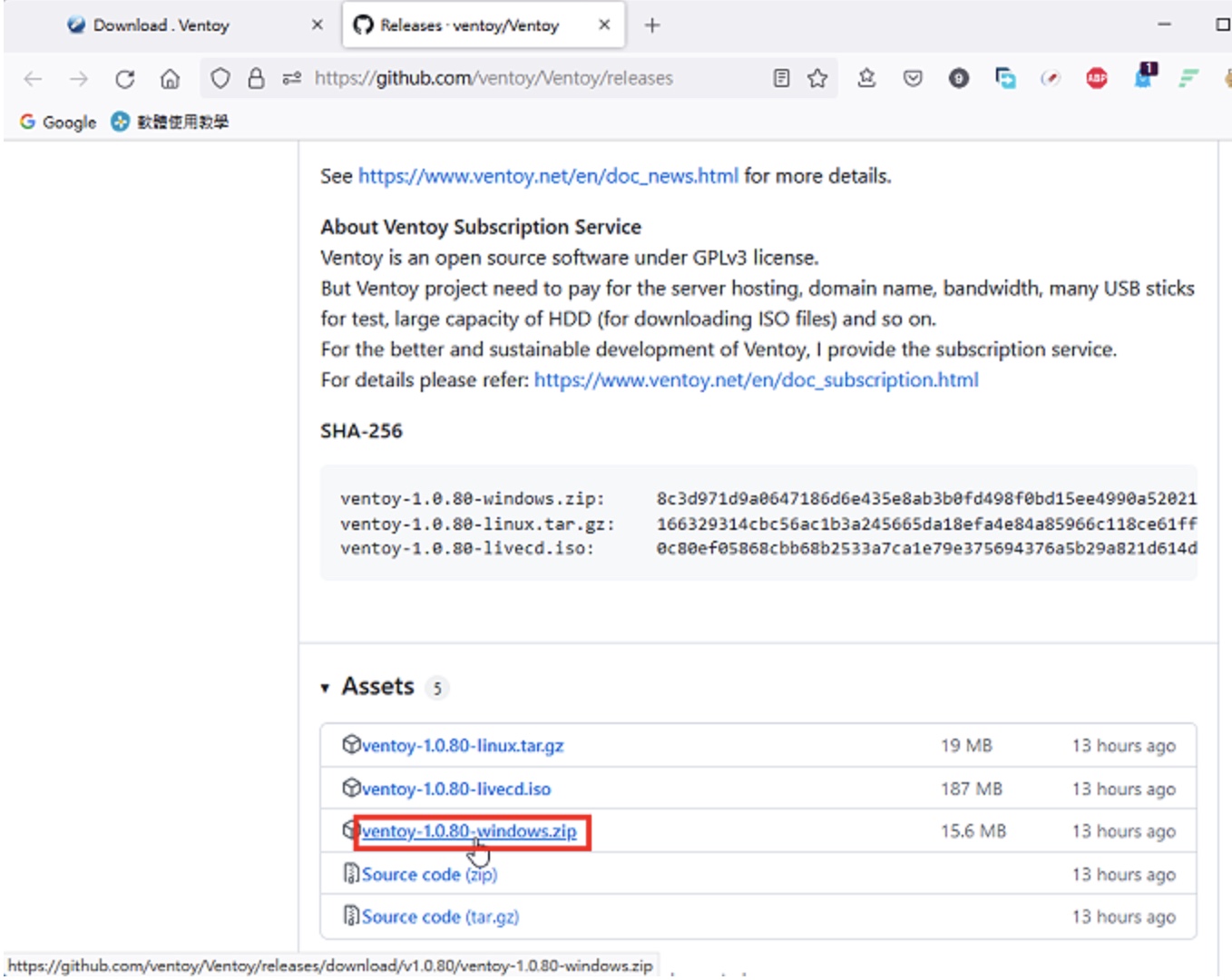Screen dimensions: 1232x980
Task: Click 13 hours ago in linux.tar.gz row
Action: pos(1124,746)
